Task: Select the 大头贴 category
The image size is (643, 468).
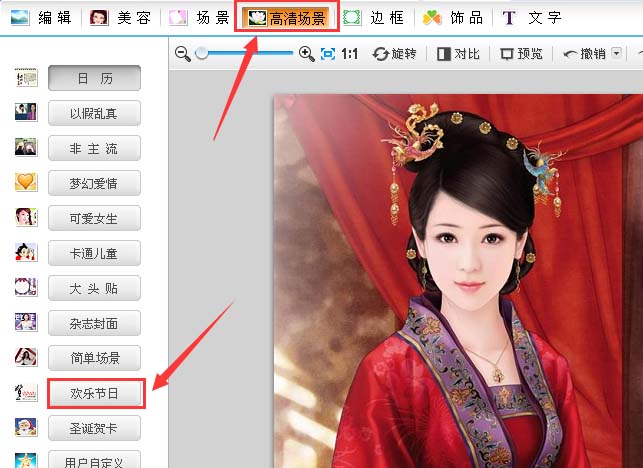Action: point(94,288)
